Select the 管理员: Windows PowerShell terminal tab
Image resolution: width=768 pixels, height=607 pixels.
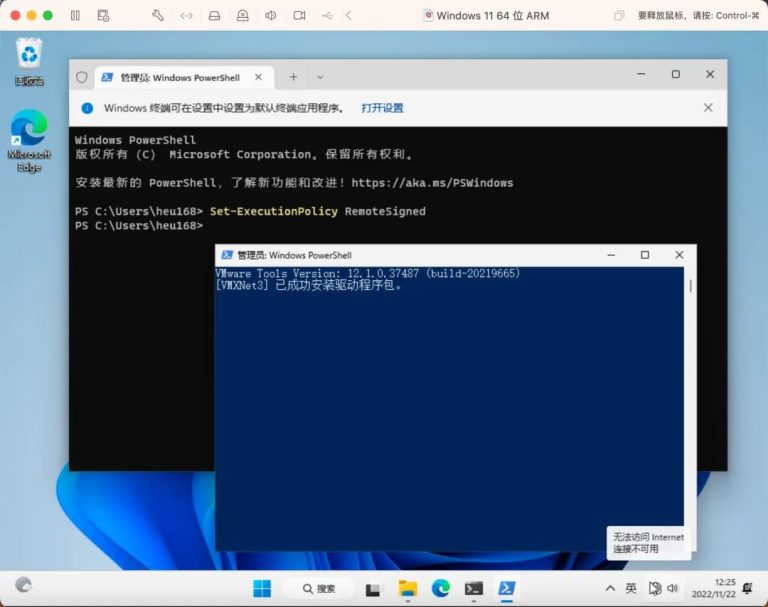point(180,77)
